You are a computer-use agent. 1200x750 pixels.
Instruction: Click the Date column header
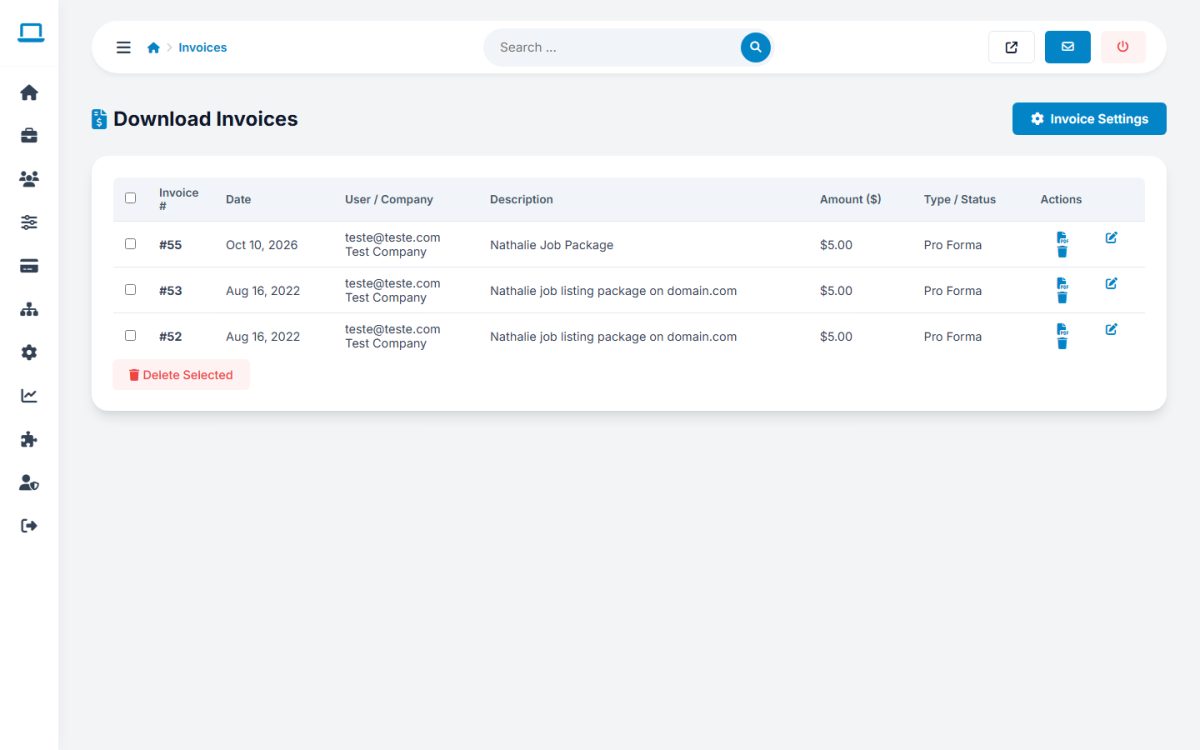click(x=239, y=200)
